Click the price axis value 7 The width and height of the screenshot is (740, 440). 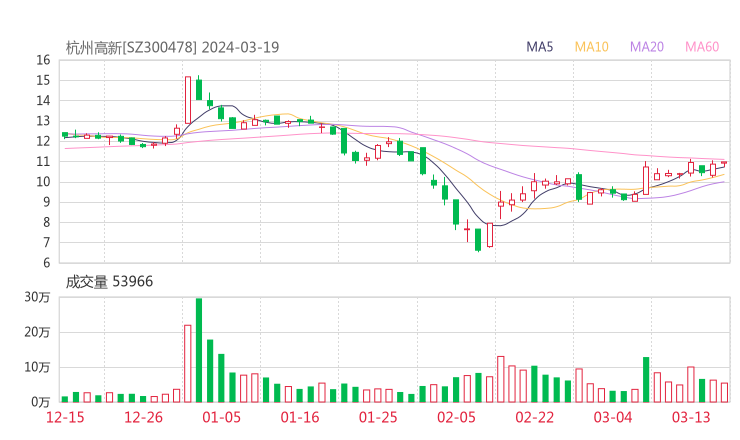(x=46, y=243)
